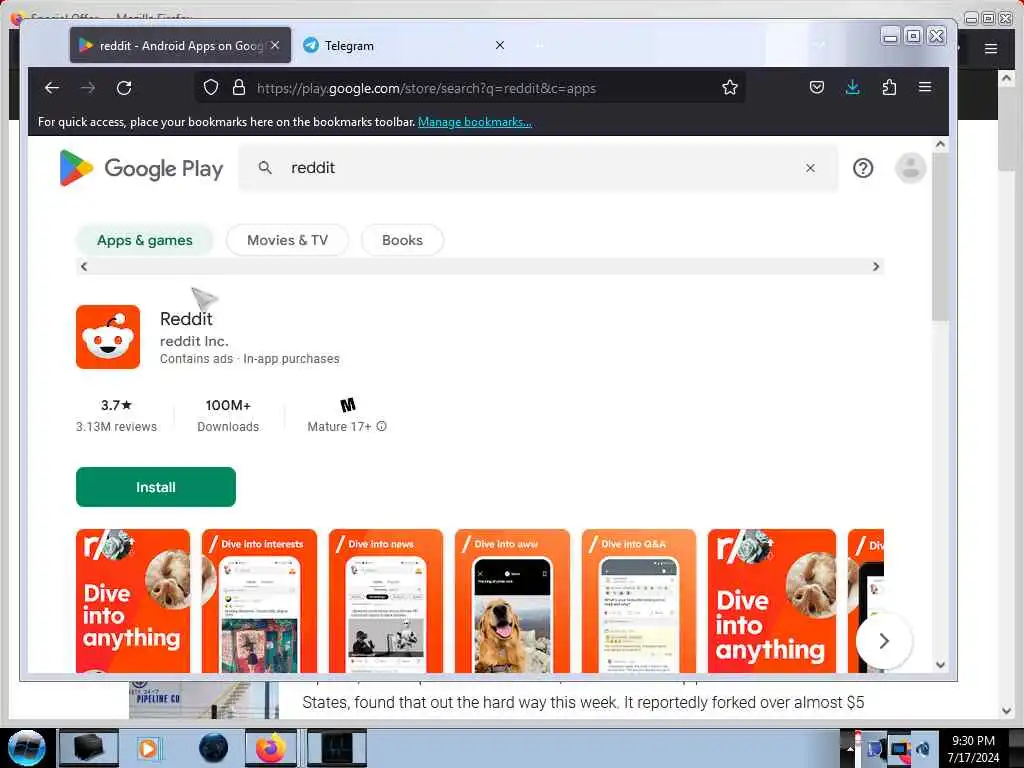1024x768 pixels.
Task: Open the account avatar menu
Action: [910, 168]
